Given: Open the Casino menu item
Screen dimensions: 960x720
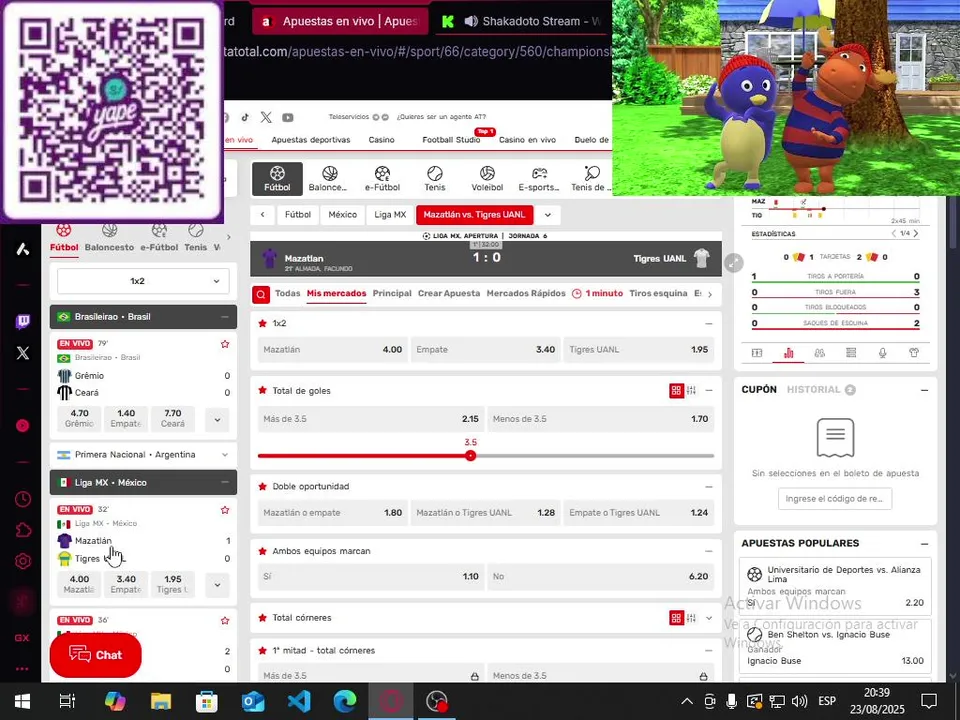Looking at the screenshot, I should coord(381,140).
